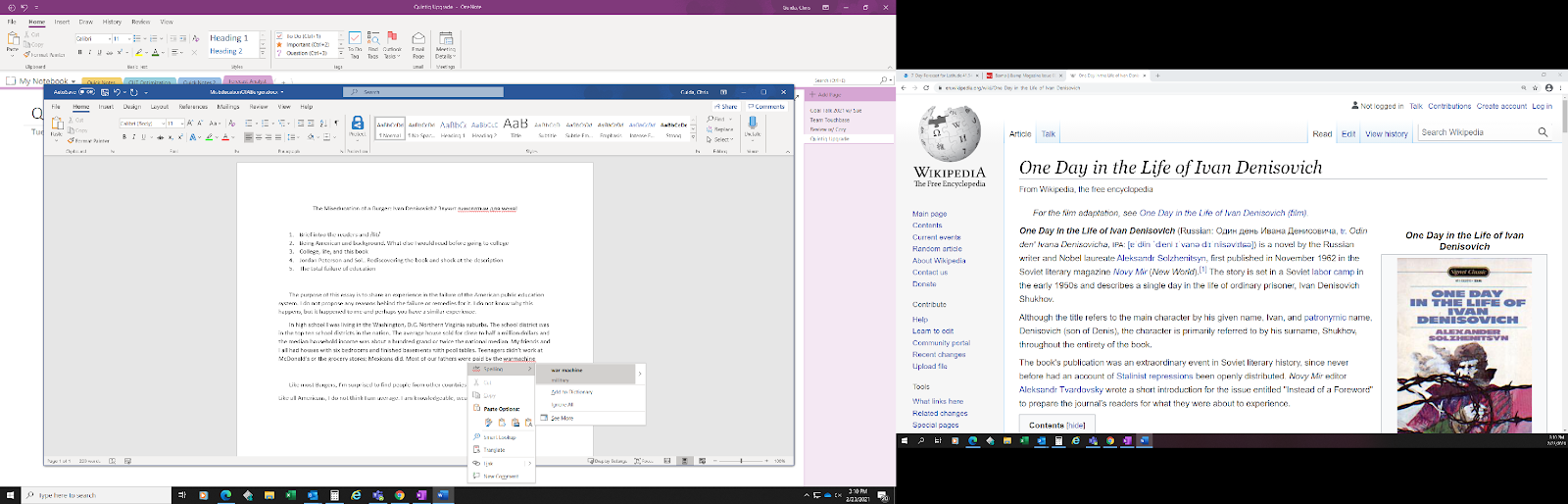This screenshot has height=504, width=1568.
Task: Toggle Underline in Word's Font group
Action: pos(144,137)
